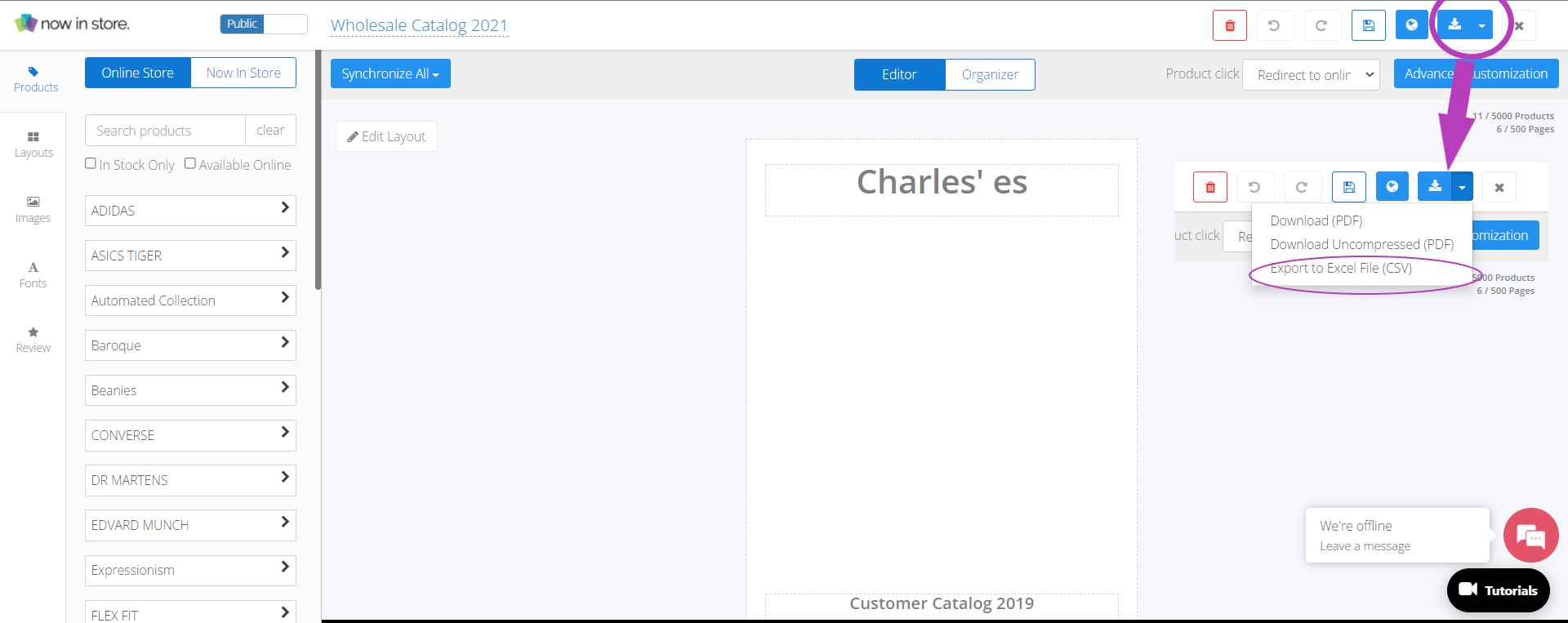The height and width of the screenshot is (623, 1568).
Task: Open Images sidebar section
Action: click(x=33, y=210)
